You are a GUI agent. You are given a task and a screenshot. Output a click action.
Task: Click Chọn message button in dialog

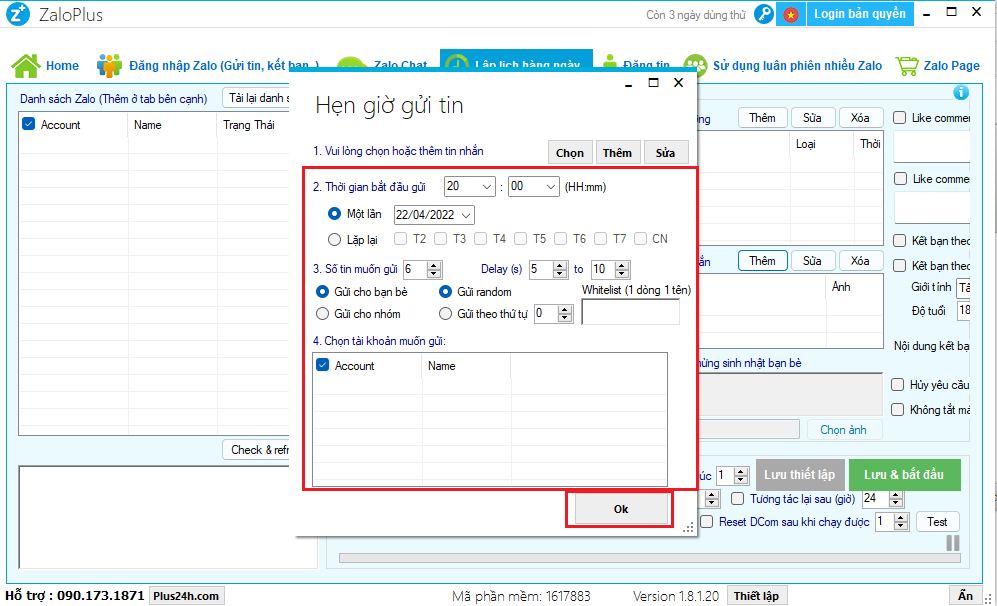point(570,153)
